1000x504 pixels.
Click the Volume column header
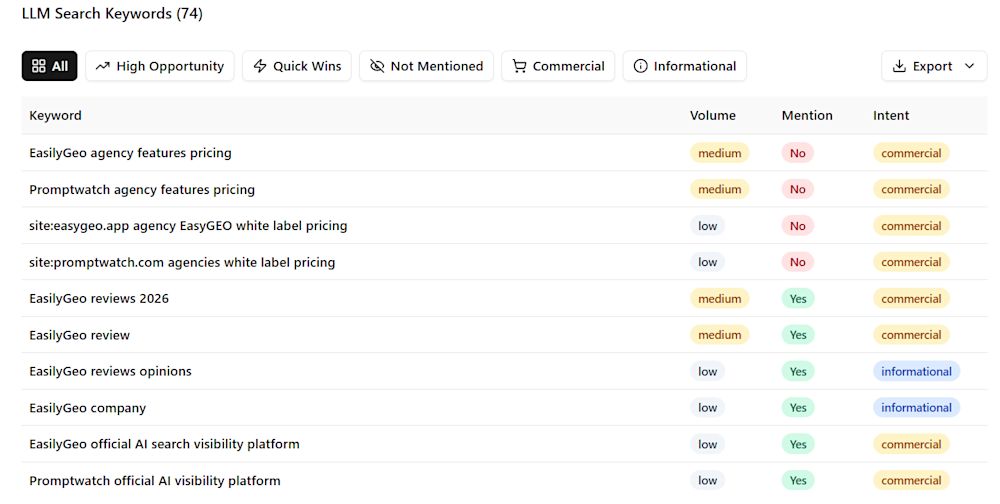[x=712, y=115]
